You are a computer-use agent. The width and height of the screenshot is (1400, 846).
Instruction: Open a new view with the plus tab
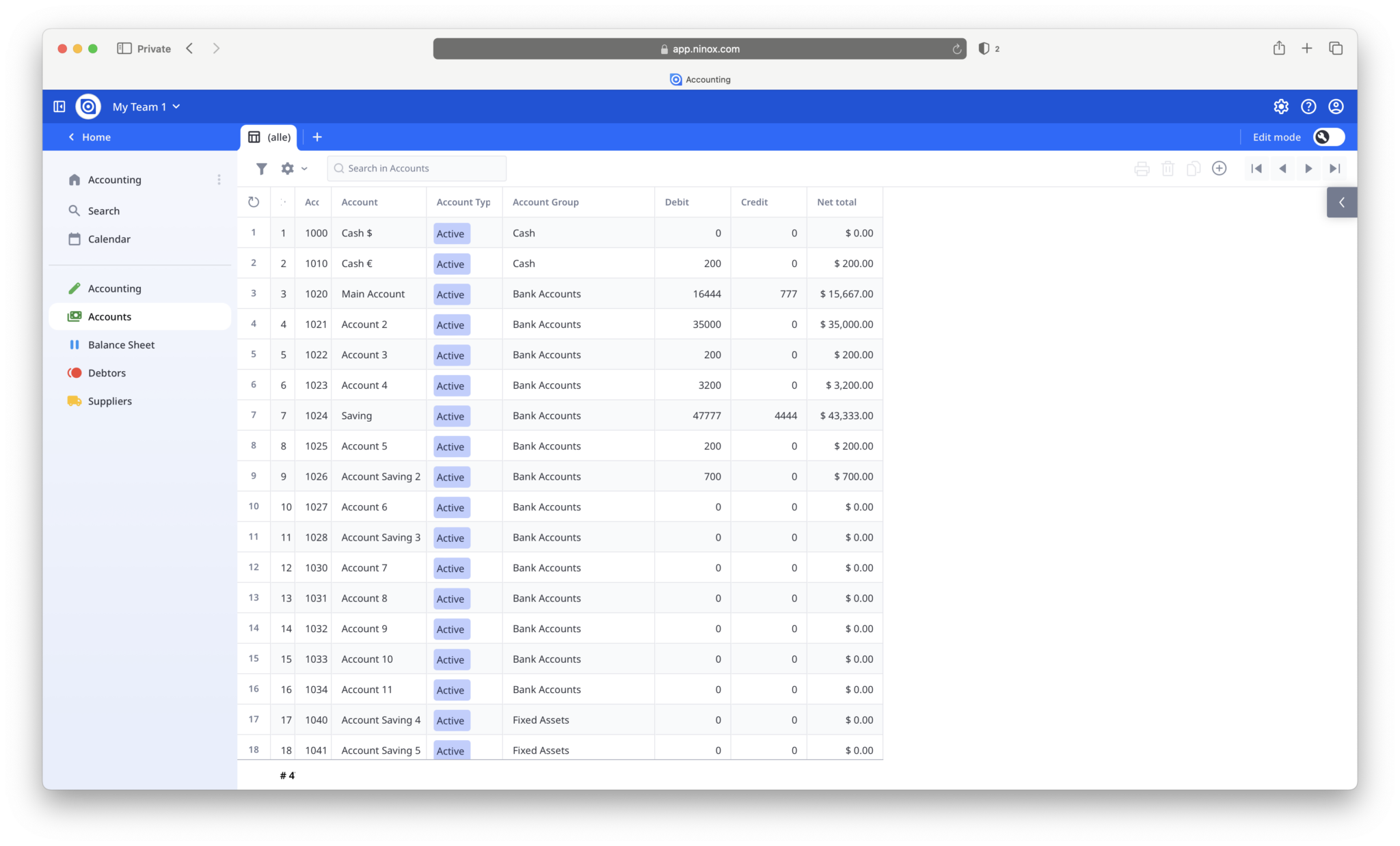317,137
